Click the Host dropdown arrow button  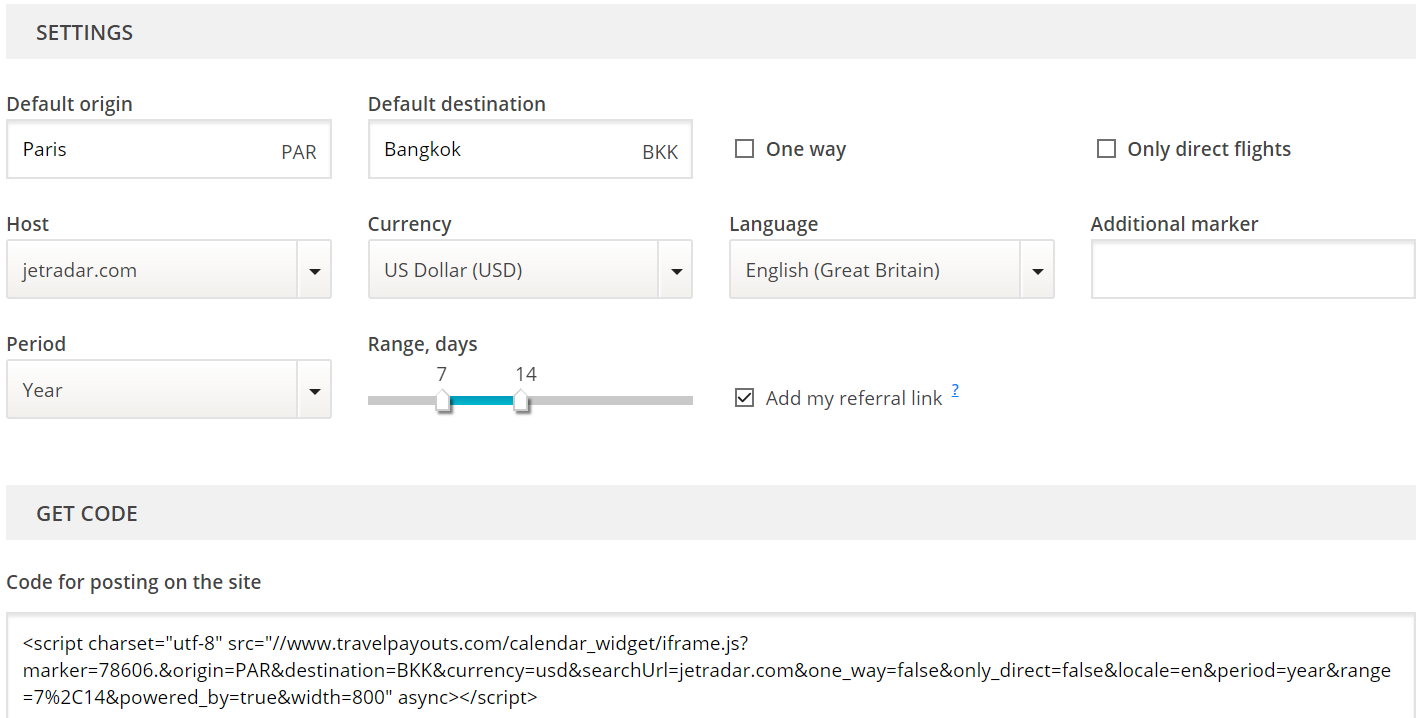314,270
